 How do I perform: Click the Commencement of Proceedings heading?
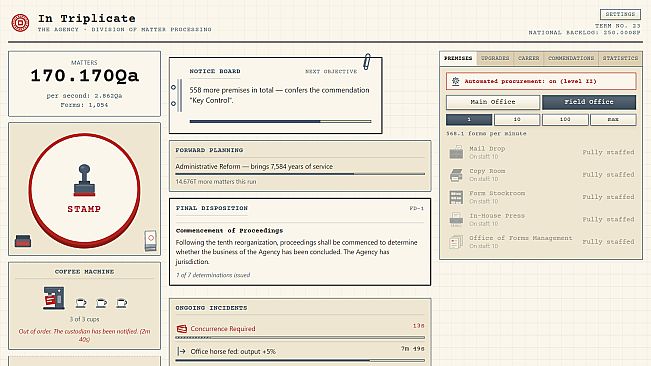pos(229,231)
